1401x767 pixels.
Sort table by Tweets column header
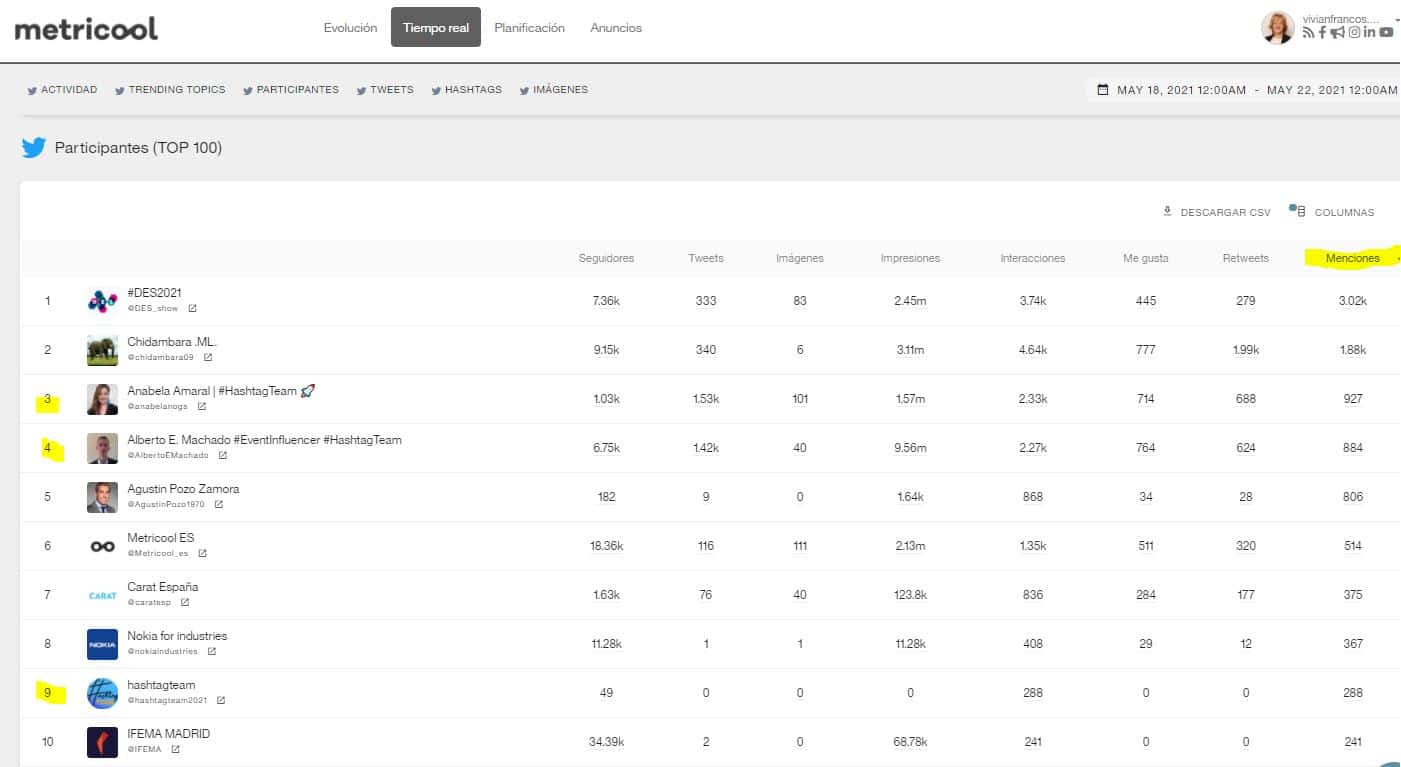706,258
